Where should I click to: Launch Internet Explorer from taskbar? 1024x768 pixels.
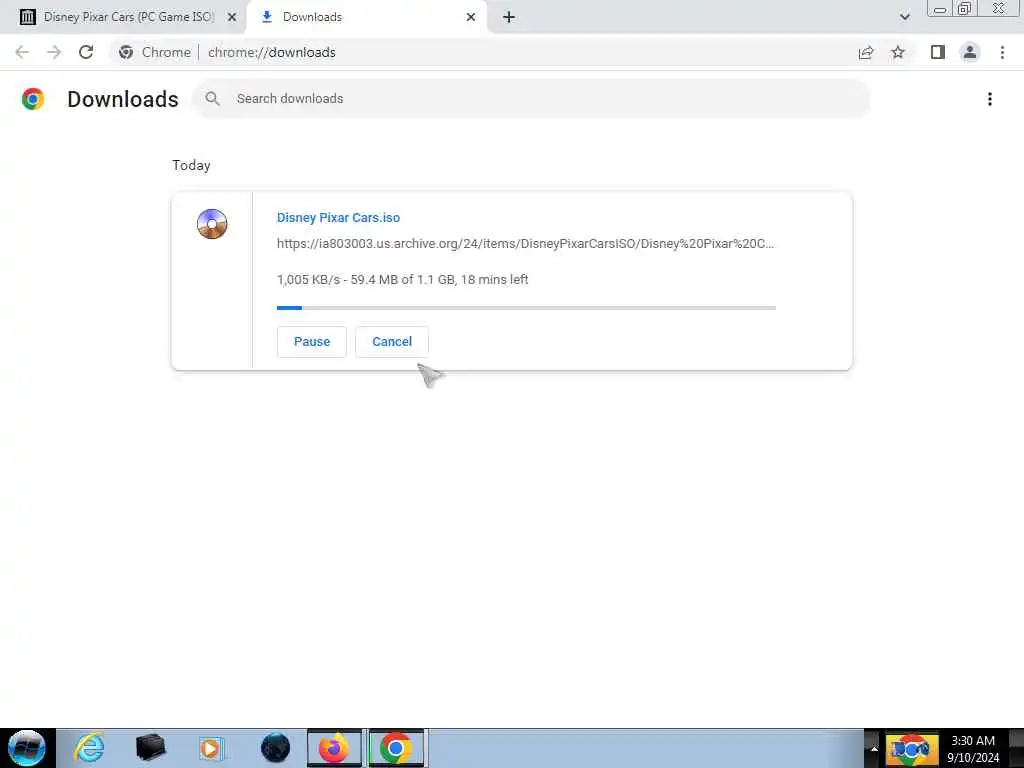point(89,748)
